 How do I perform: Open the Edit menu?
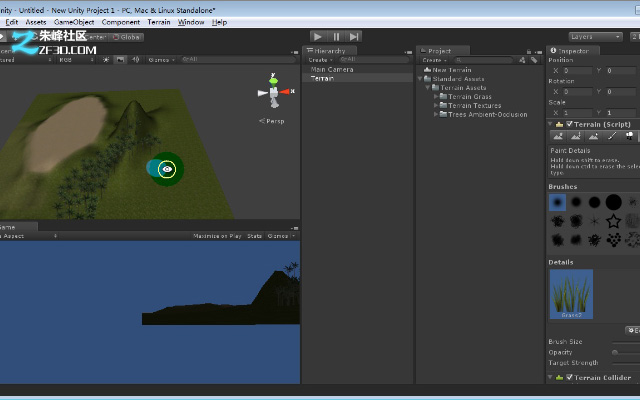click(11, 22)
